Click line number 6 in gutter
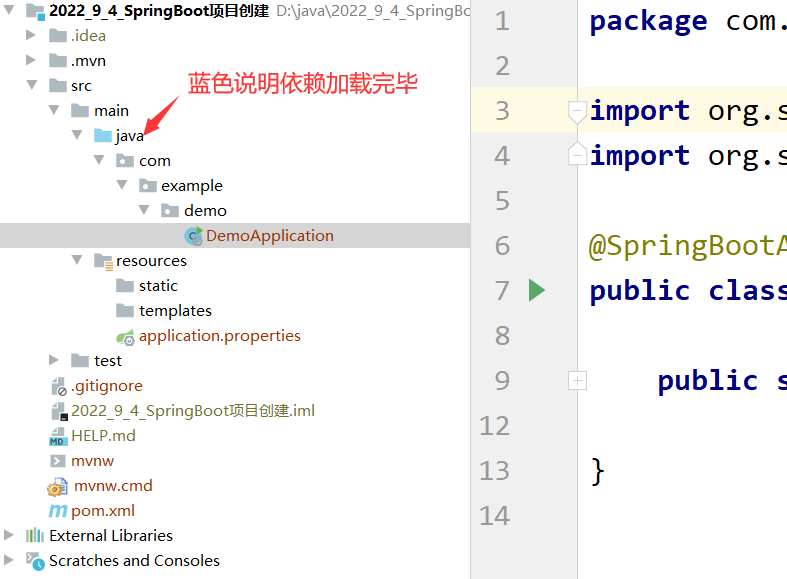Screen dimensions: 787x579 tap(502, 246)
